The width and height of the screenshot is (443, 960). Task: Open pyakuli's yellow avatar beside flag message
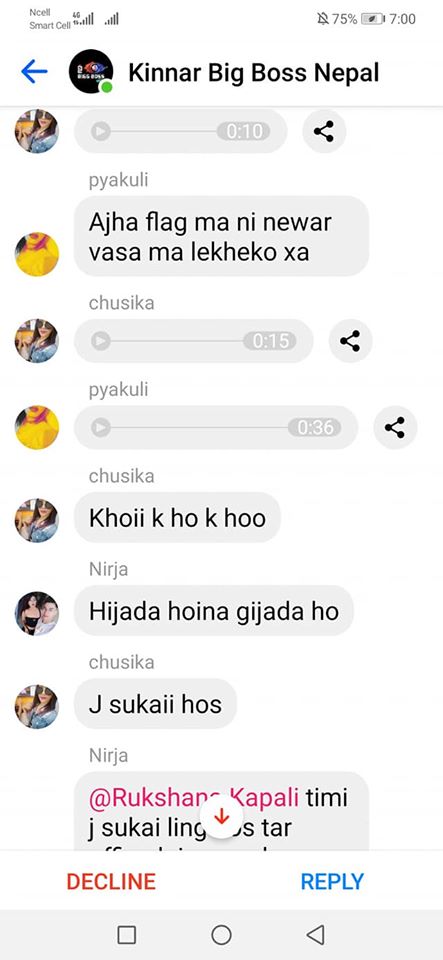pyautogui.click(x=37, y=254)
